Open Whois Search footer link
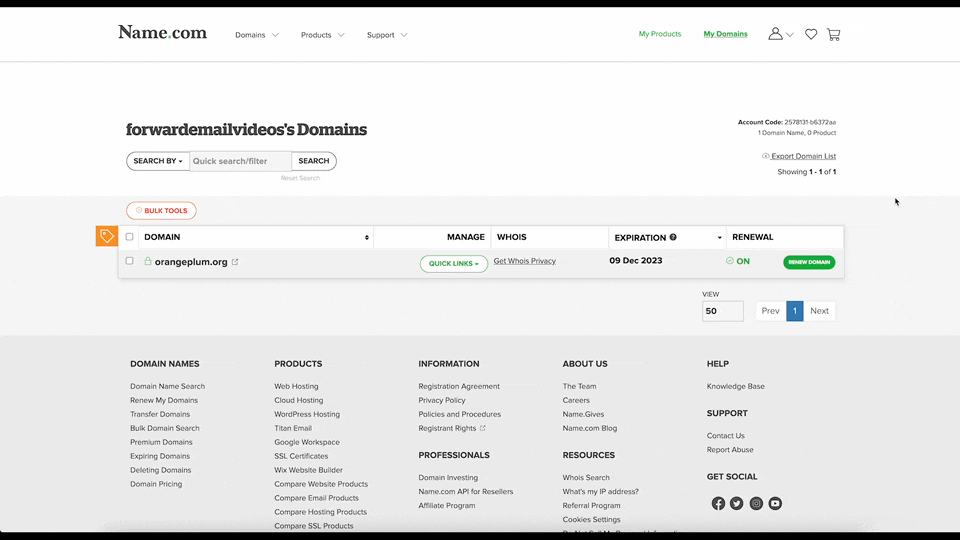960x540 pixels. click(x=586, y=478)
